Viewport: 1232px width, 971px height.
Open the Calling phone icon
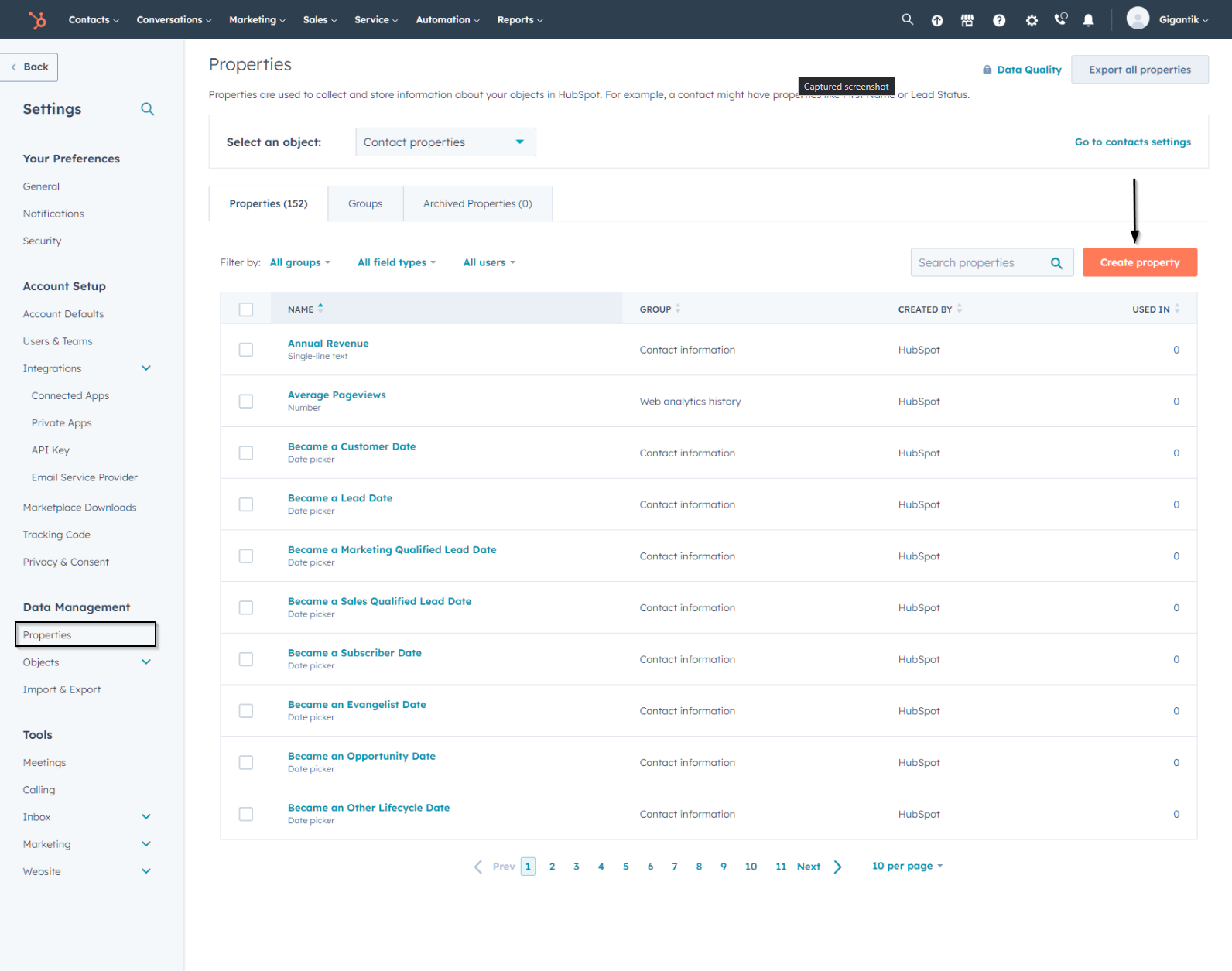pyautogui.click(x=1060, y=19)
